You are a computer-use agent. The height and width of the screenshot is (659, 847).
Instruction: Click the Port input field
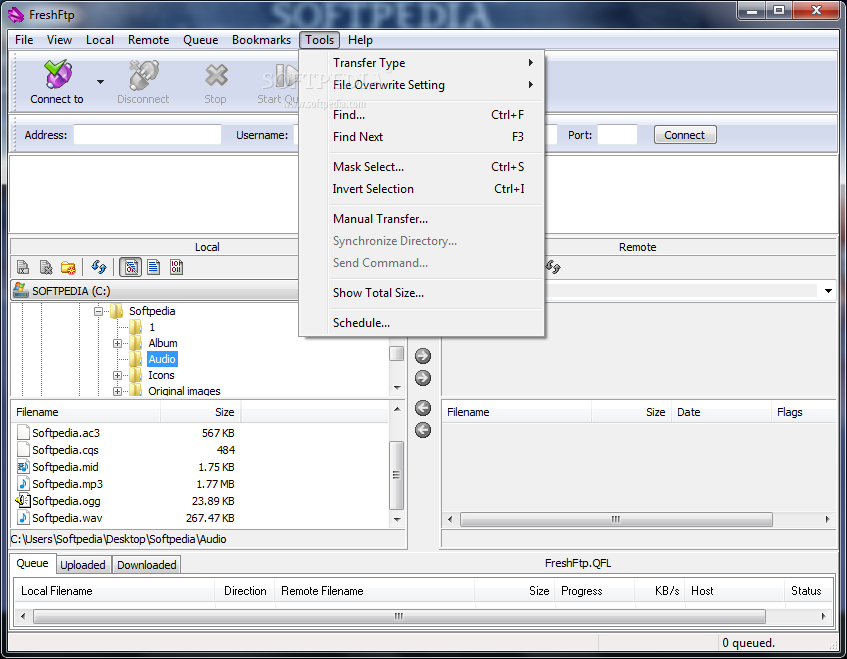click(617, 135)
